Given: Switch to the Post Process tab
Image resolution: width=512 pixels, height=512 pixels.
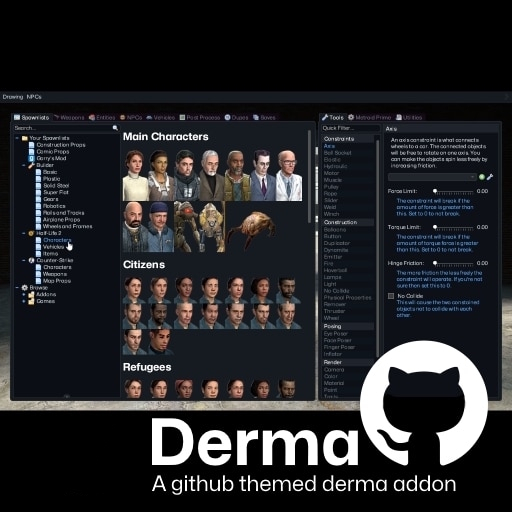Looking at the screenshot, I should point(200,117).
